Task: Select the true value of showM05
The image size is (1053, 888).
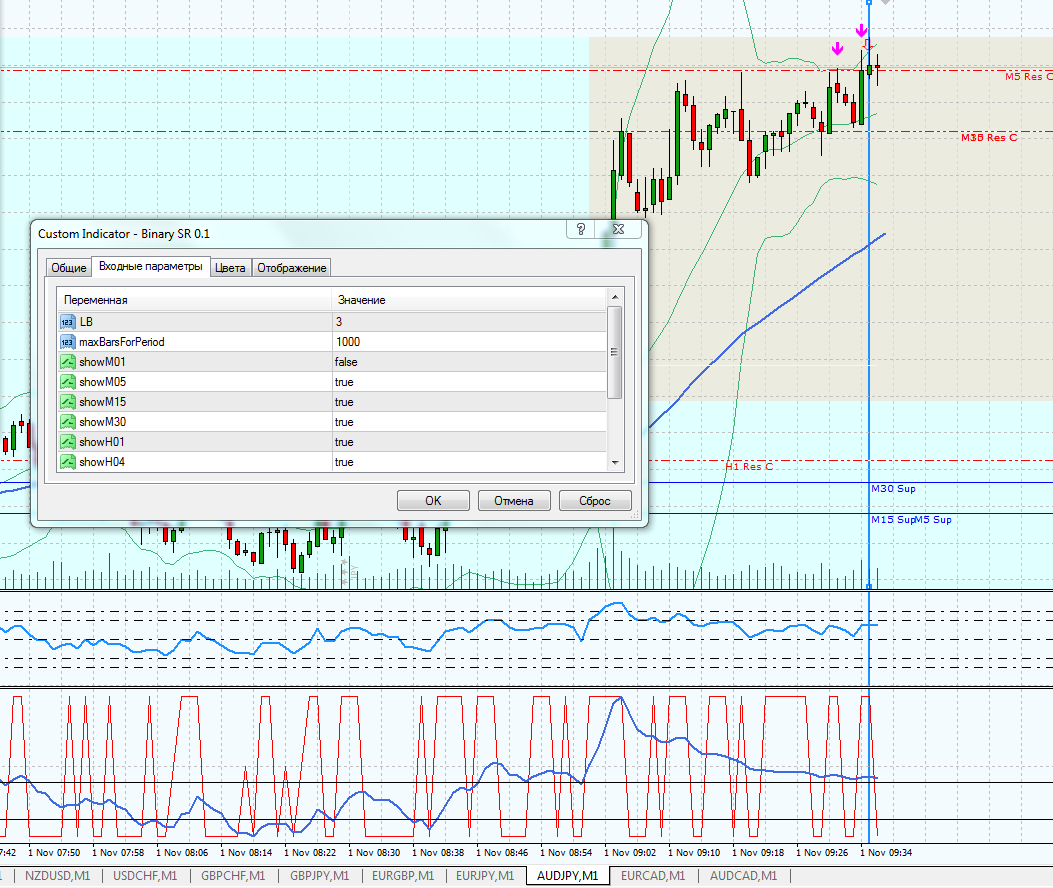Action: point(344,382)
